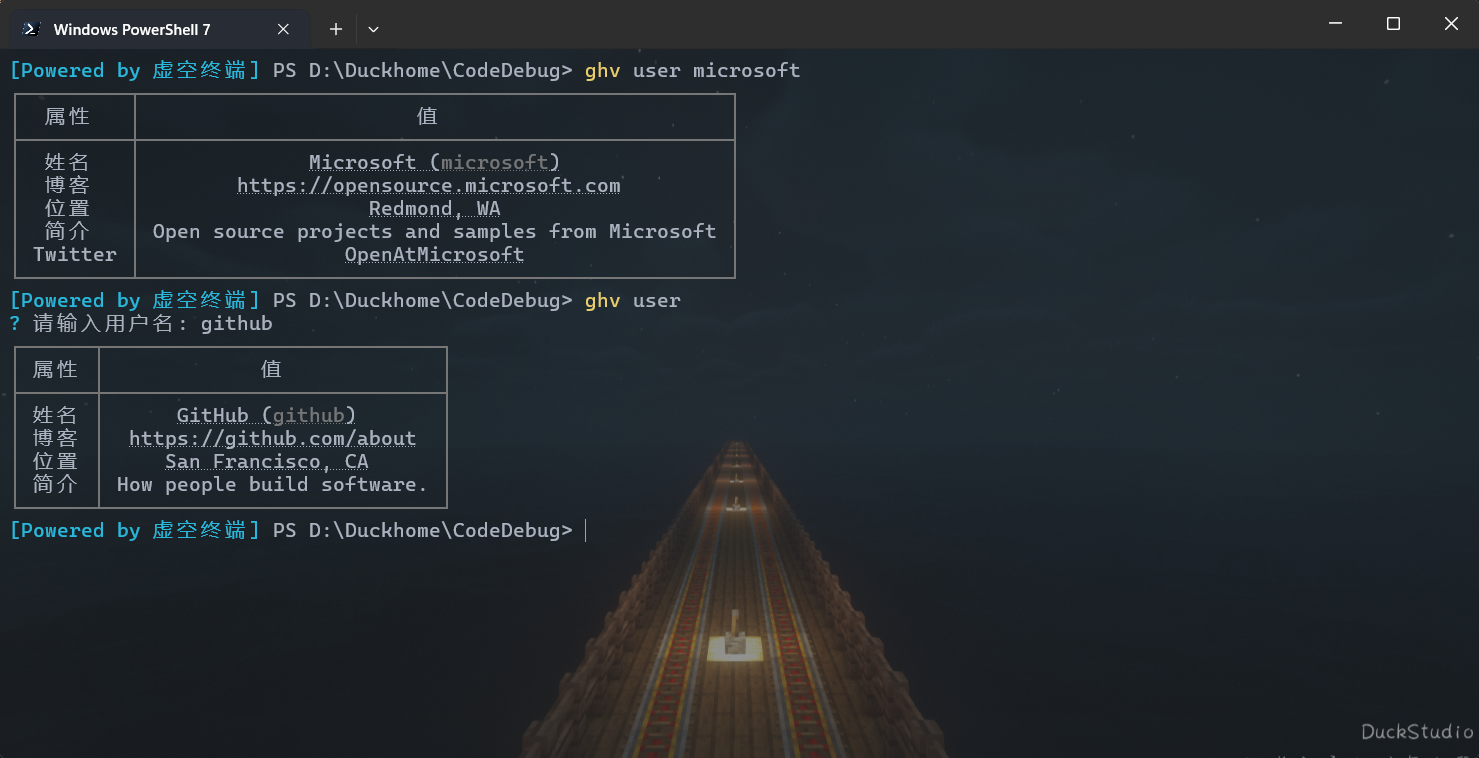Click the second 'ghv user' command
The width and height of the screenshot is (1479, 758).
[633, 300]
